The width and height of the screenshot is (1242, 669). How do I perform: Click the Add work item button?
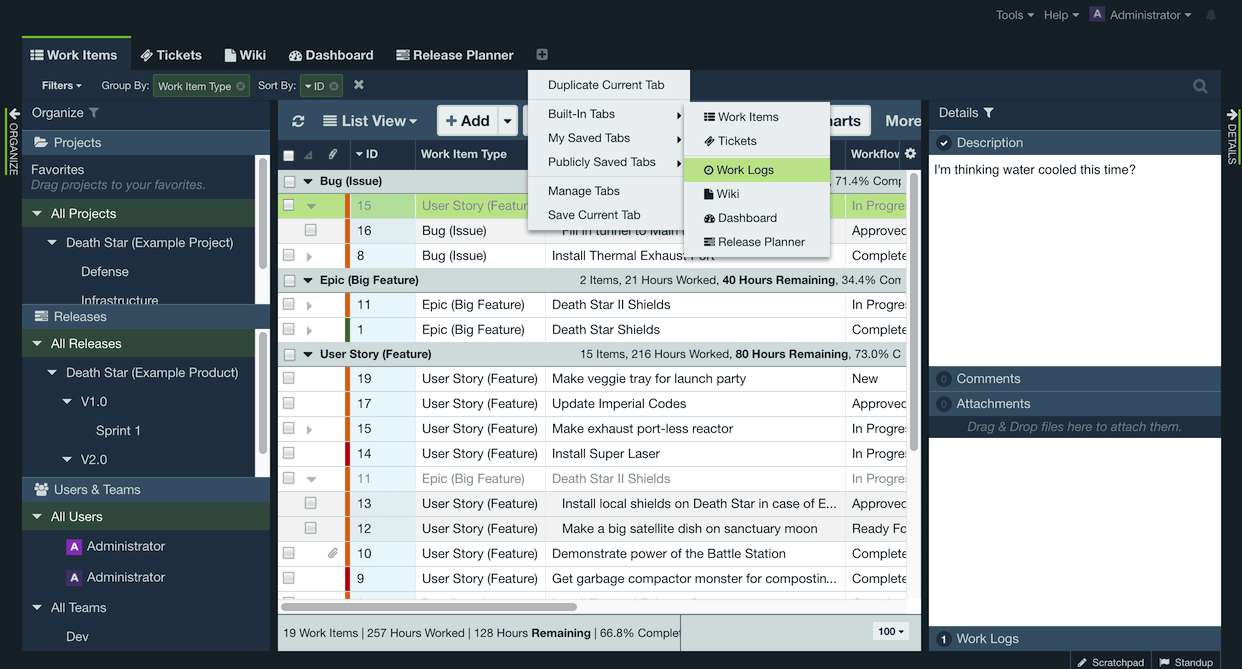[x=467, y=121]
